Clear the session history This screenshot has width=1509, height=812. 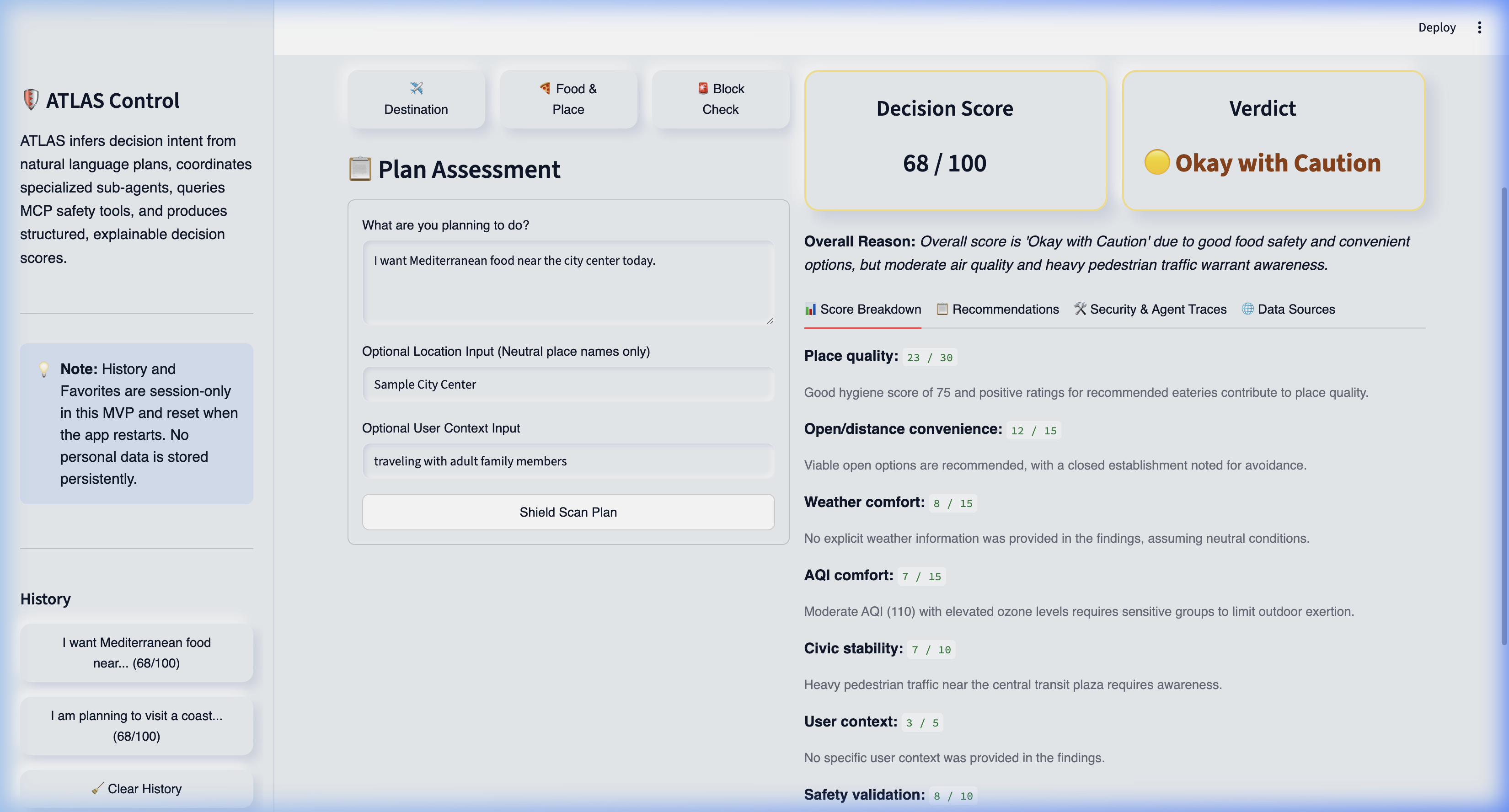tap(136, 789)
